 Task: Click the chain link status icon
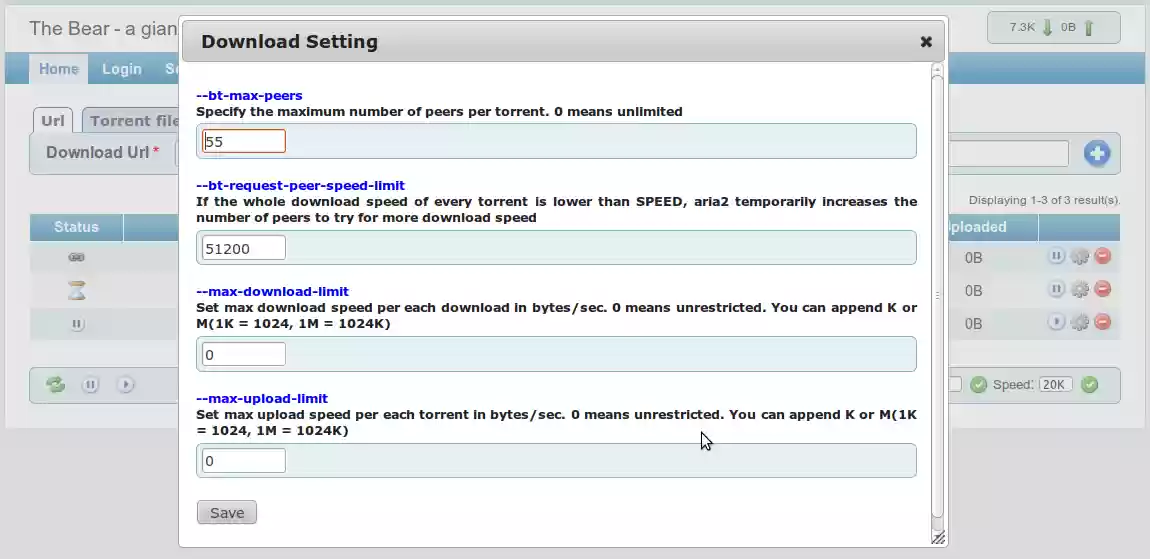(x=76, y=257)
